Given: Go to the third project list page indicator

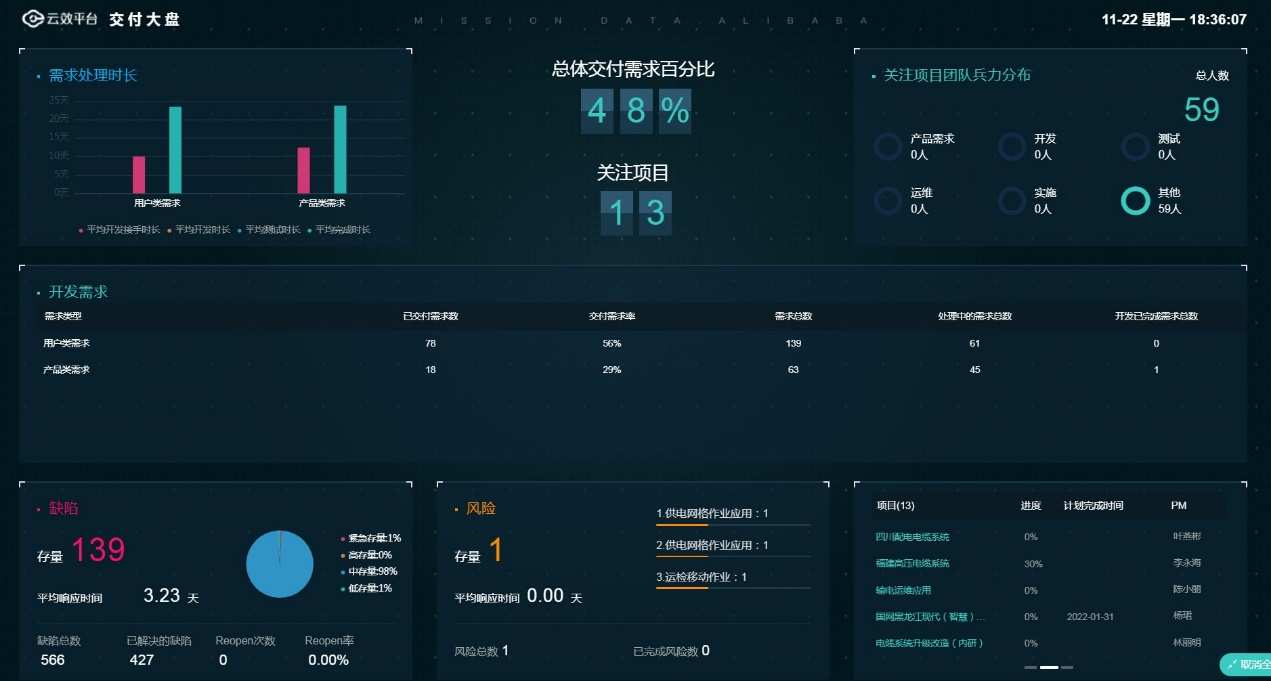Looking at the screenshot, I should [1067, 667].
